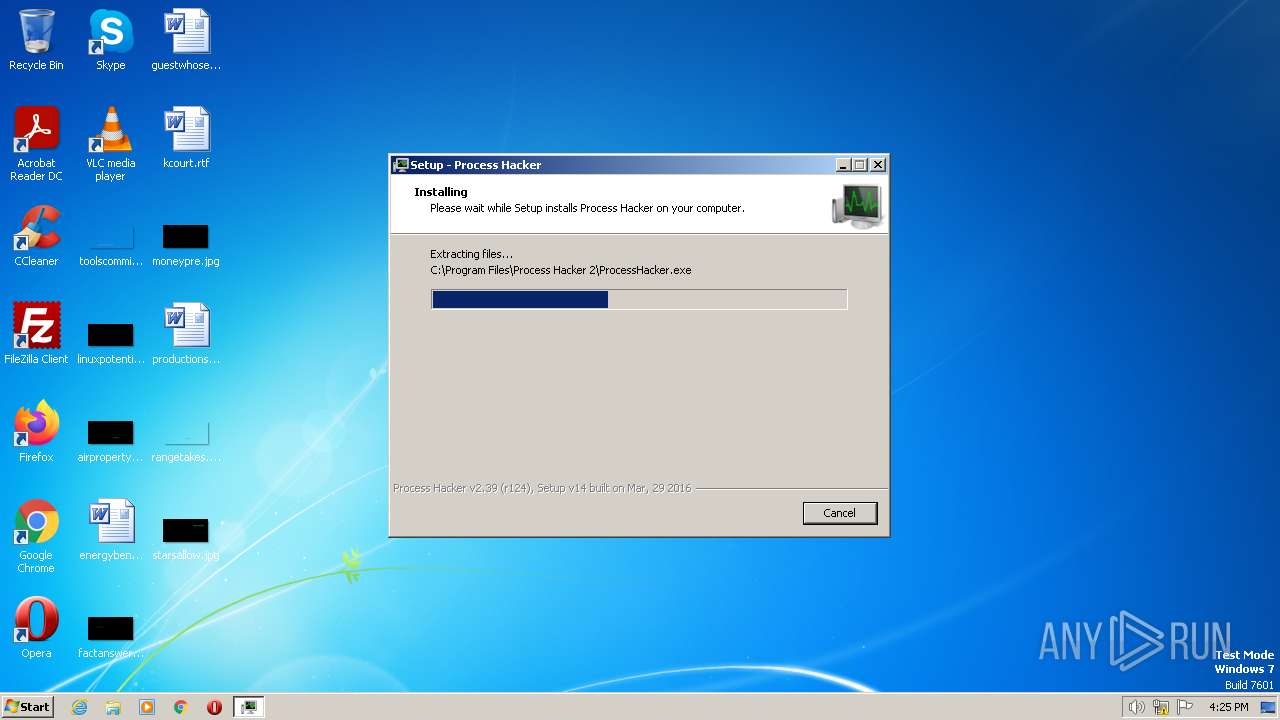Launch Opera from the desktop
Viewport: 1280px width, 720px height.
pos(36,628)
